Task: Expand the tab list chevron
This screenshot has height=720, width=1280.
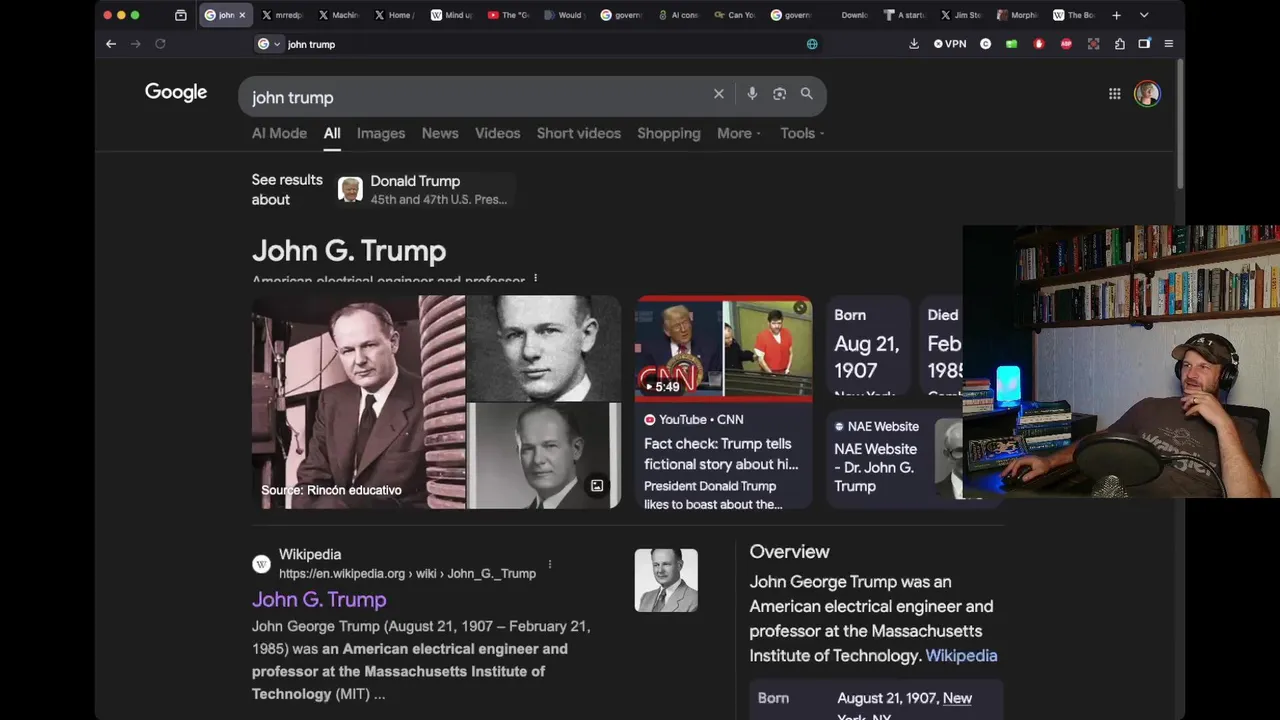Action: click(x=1144, y=15)
